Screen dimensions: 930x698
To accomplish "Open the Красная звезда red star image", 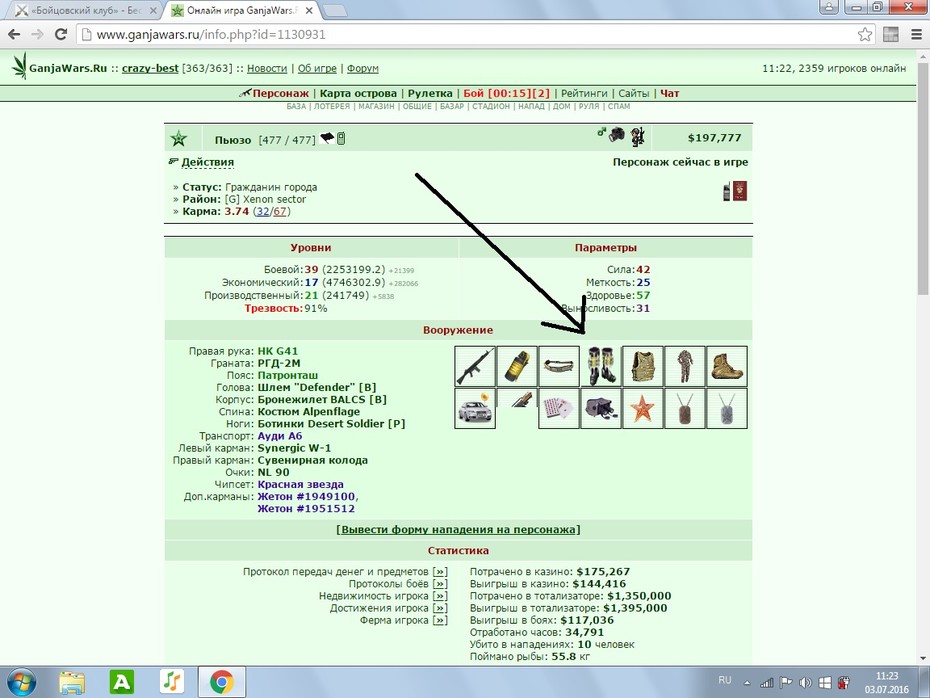I will point(644,409).
